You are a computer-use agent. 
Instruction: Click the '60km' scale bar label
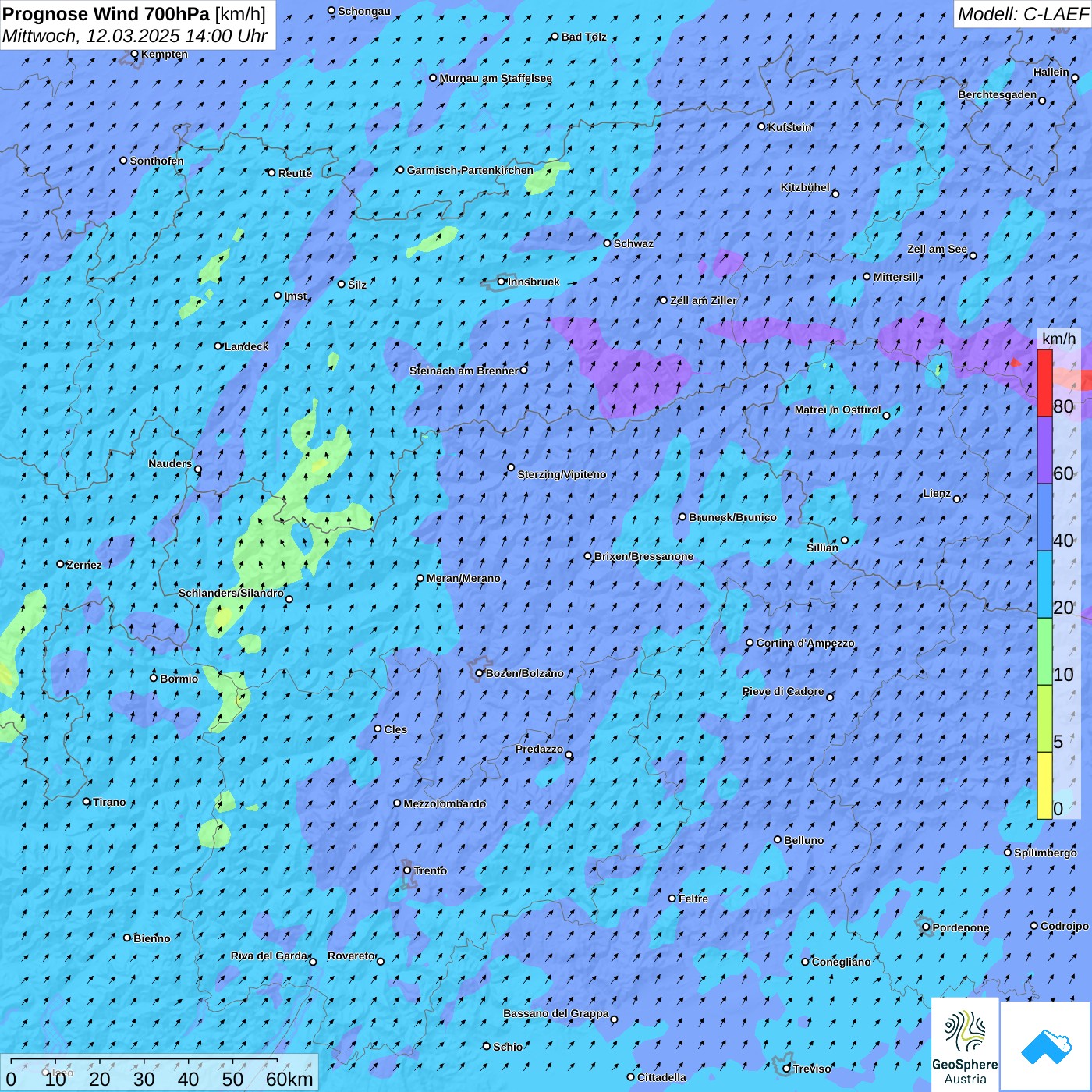(x=289, y=1079)
